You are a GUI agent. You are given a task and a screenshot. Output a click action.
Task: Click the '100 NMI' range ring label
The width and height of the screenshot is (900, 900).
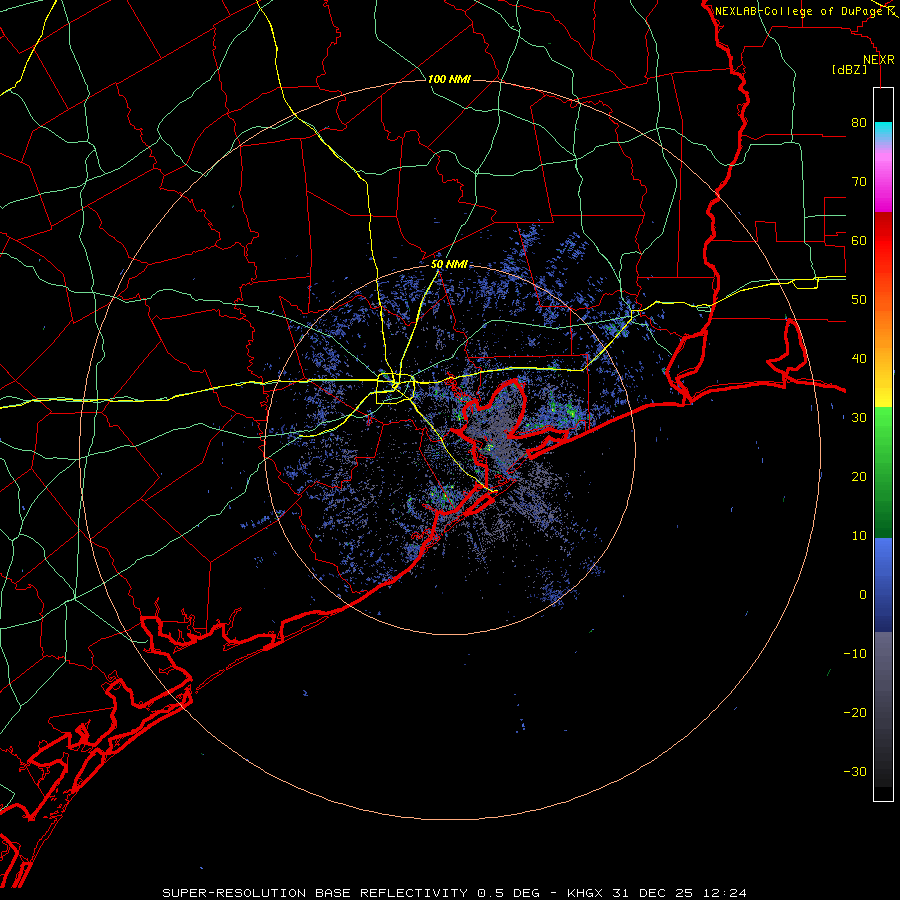click(449, 79)
